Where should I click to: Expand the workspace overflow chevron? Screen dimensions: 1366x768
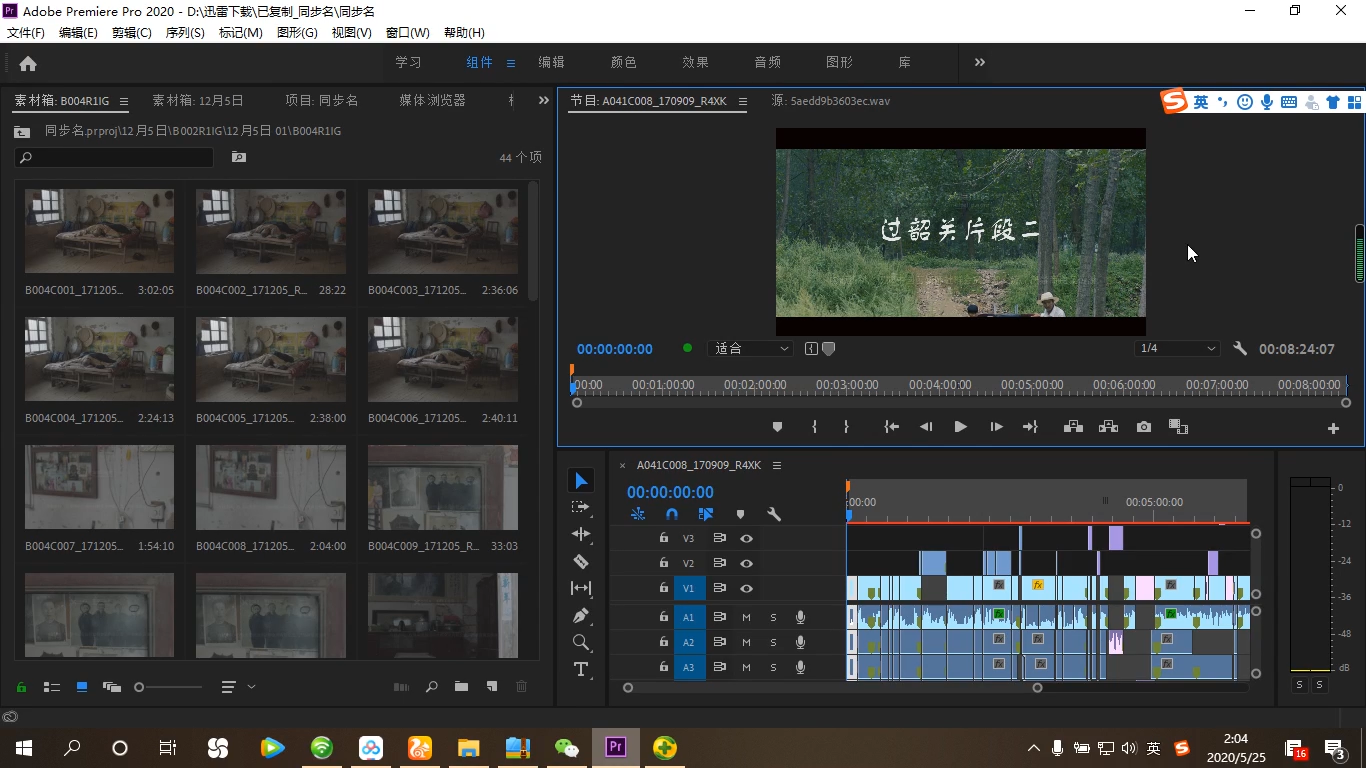point(979,62)
